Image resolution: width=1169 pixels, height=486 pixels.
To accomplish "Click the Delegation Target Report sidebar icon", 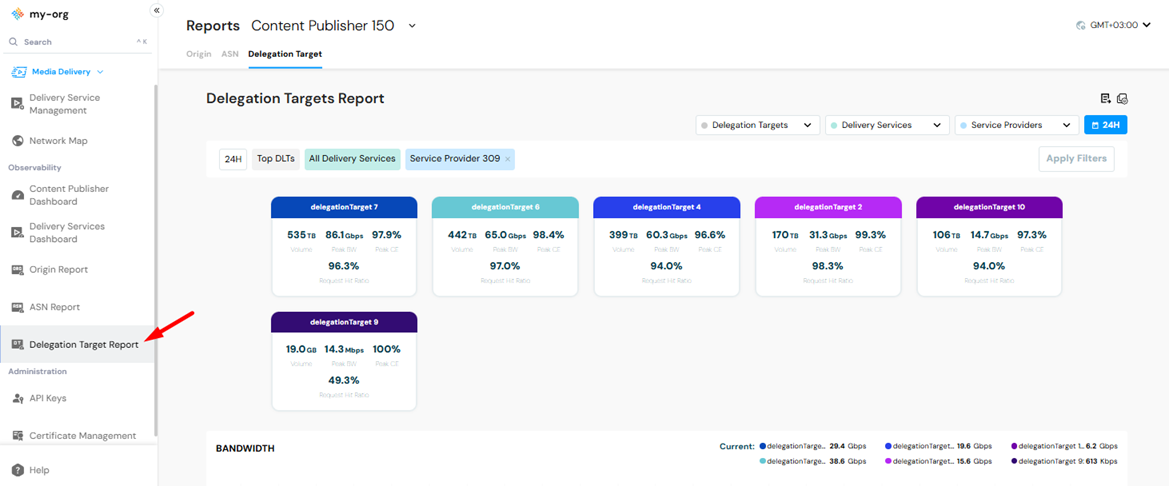I will (18, 344).
